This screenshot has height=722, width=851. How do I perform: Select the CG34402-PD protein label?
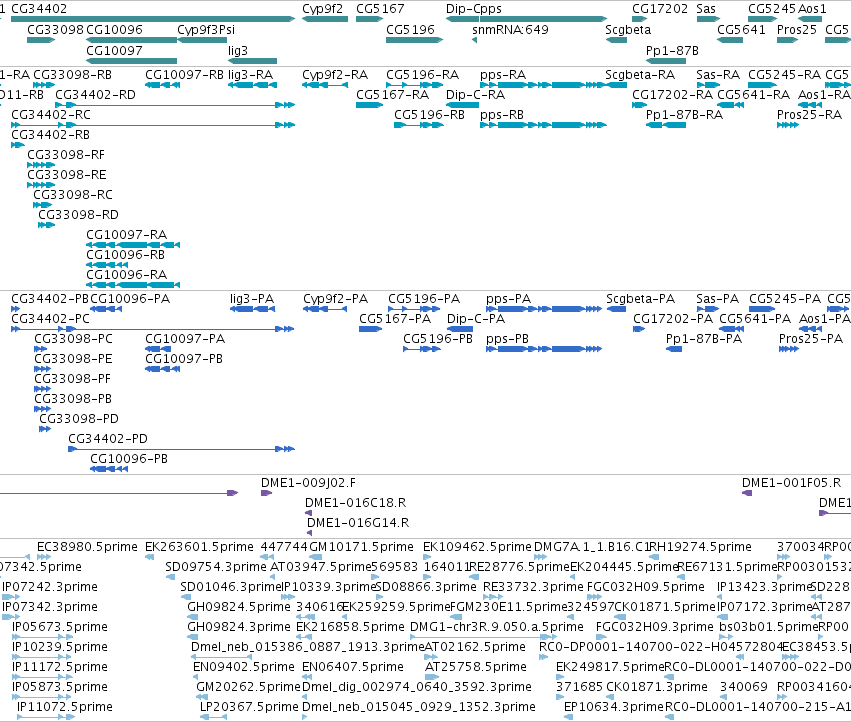(108, 439)
